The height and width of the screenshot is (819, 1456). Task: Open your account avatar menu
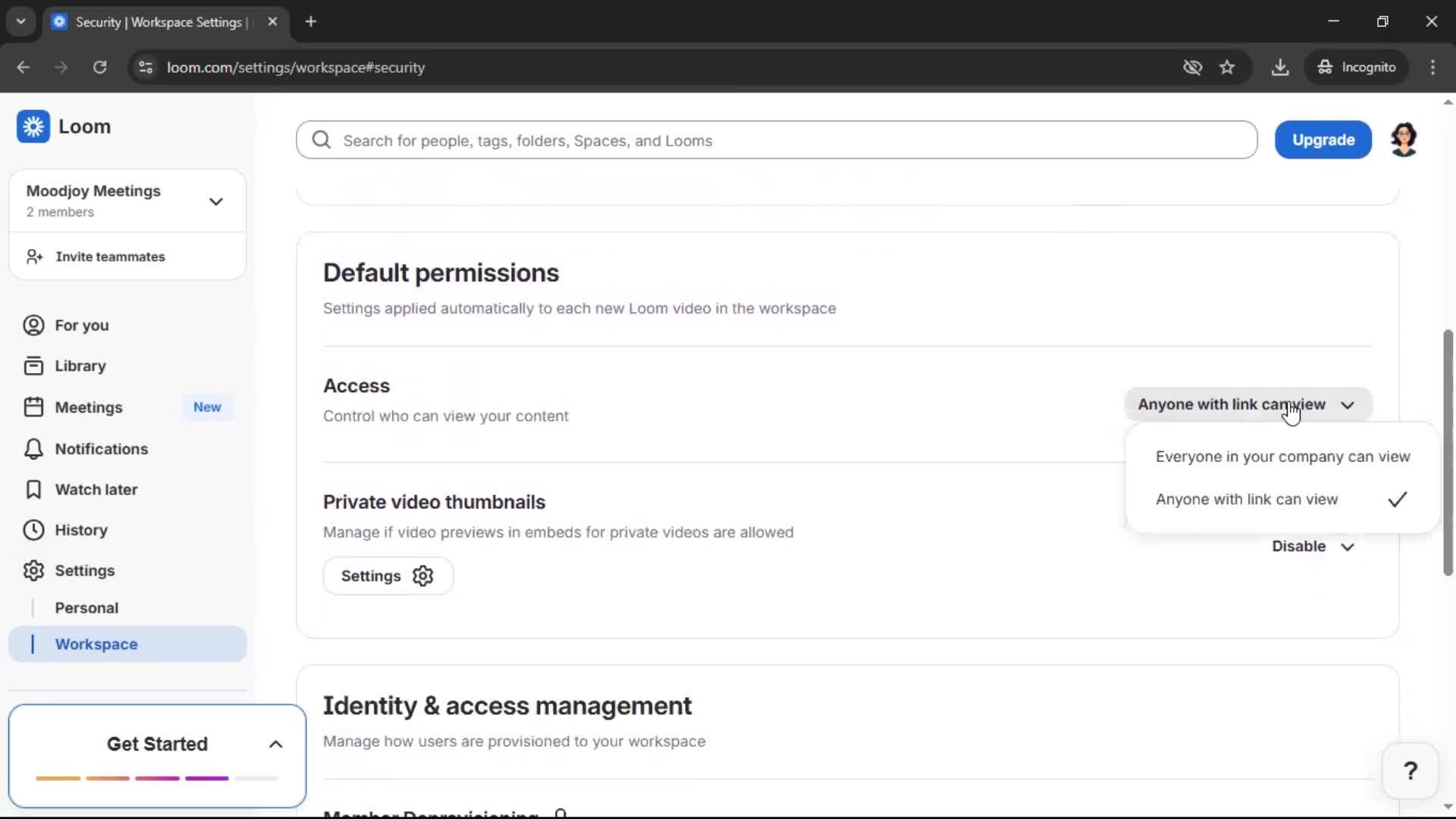pyautogui.click(x=1404, y=140)
